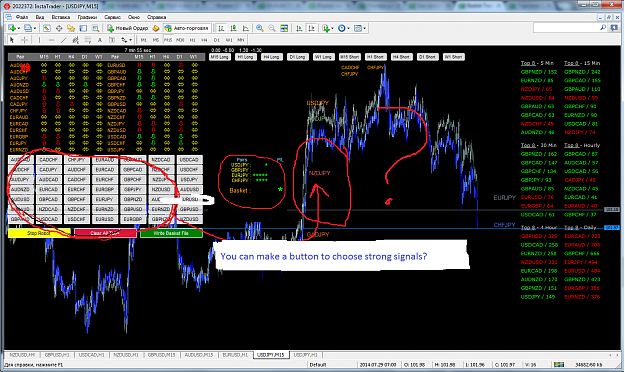
Task: Select the text label tool
Action: point(112,40)
